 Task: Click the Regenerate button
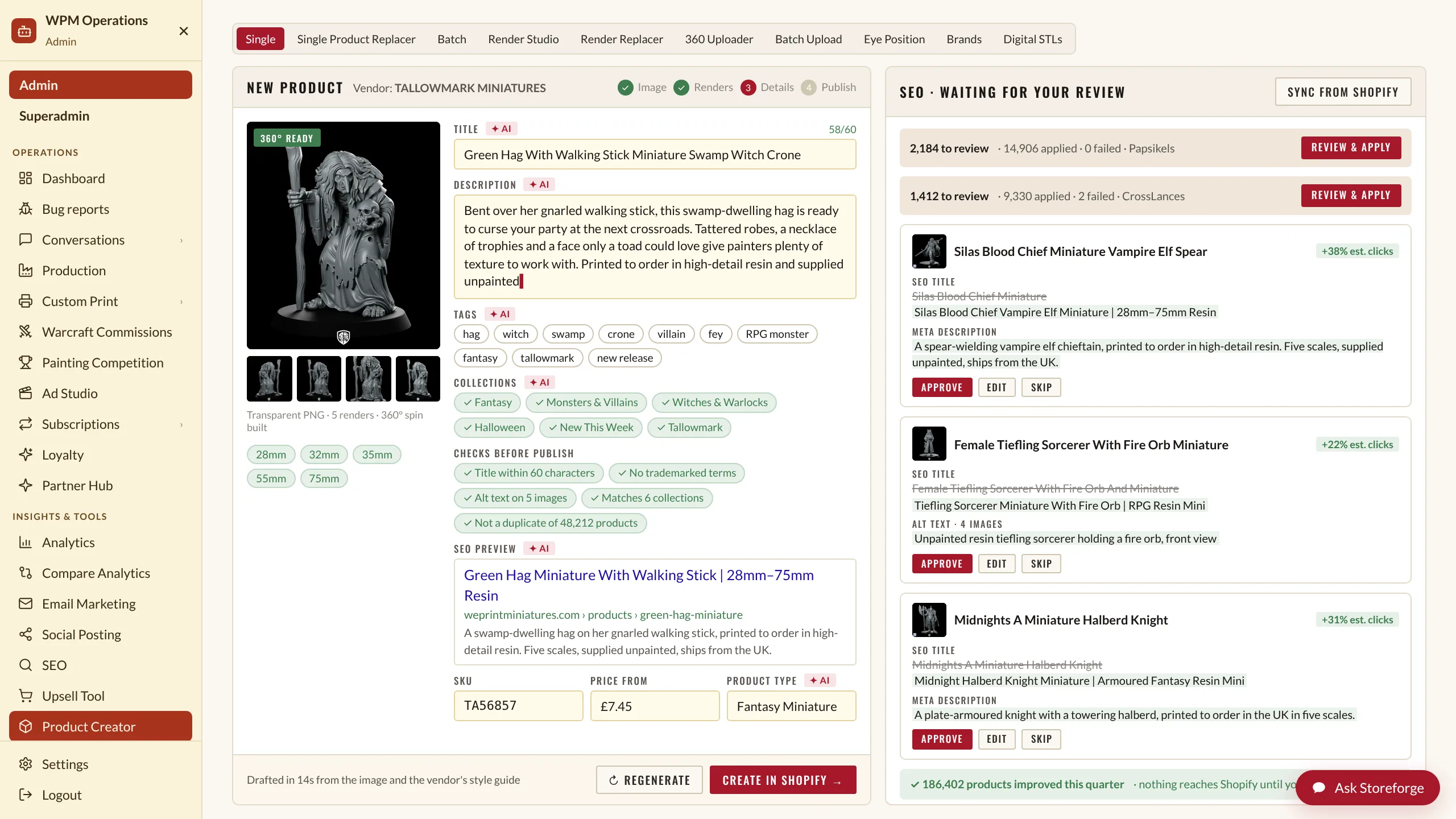(x=649, y=780)
